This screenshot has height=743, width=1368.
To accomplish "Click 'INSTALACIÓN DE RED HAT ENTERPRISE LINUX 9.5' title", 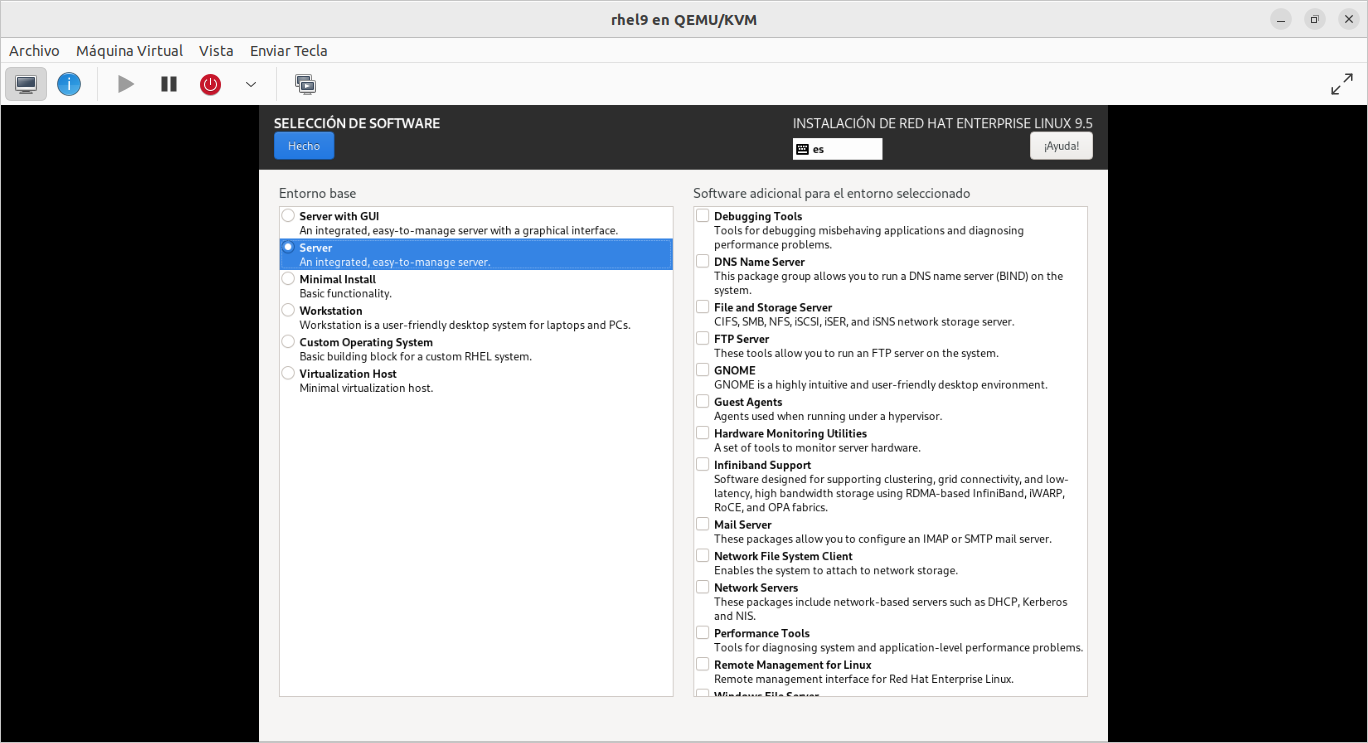I will (943, 123).
